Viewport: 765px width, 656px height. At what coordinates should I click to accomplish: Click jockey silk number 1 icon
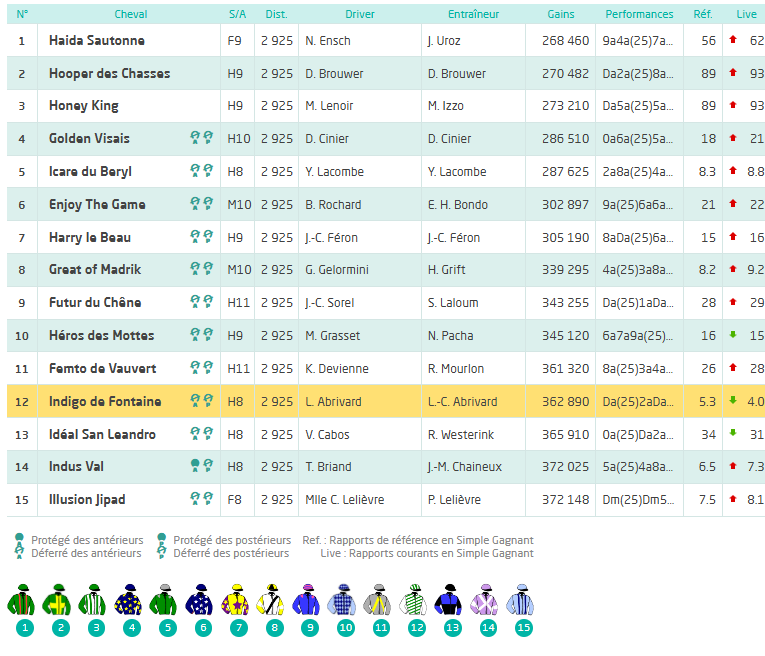pyautogui.click(x=25, y=601)
